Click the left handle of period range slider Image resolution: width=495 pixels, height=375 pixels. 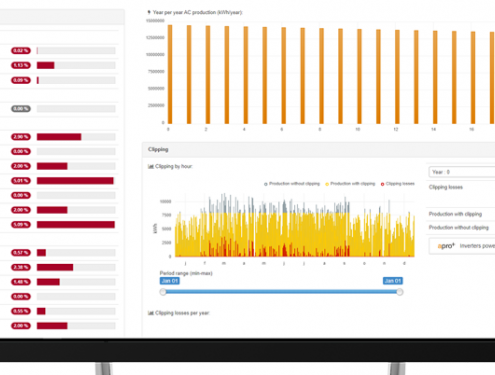tap(163, 292)
